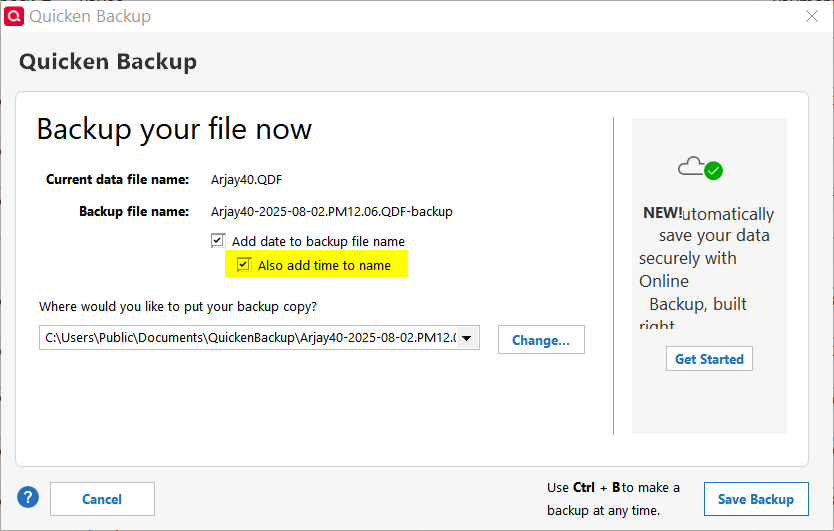Close the Quicken Backup window
This screenshot has width=834, height=531.
[812, 16]
